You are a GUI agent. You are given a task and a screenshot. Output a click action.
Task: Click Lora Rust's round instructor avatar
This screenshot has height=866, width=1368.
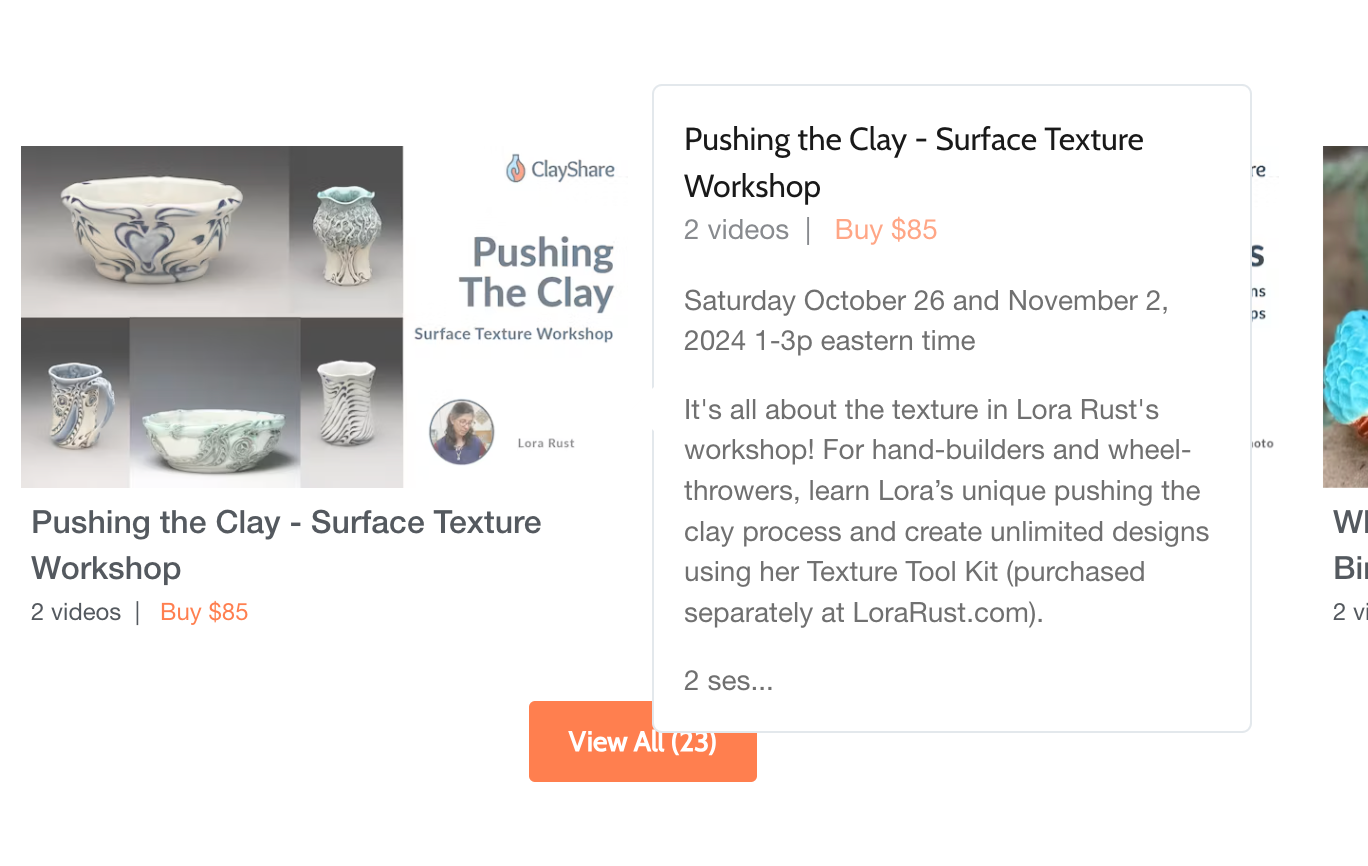pos(462,432)
